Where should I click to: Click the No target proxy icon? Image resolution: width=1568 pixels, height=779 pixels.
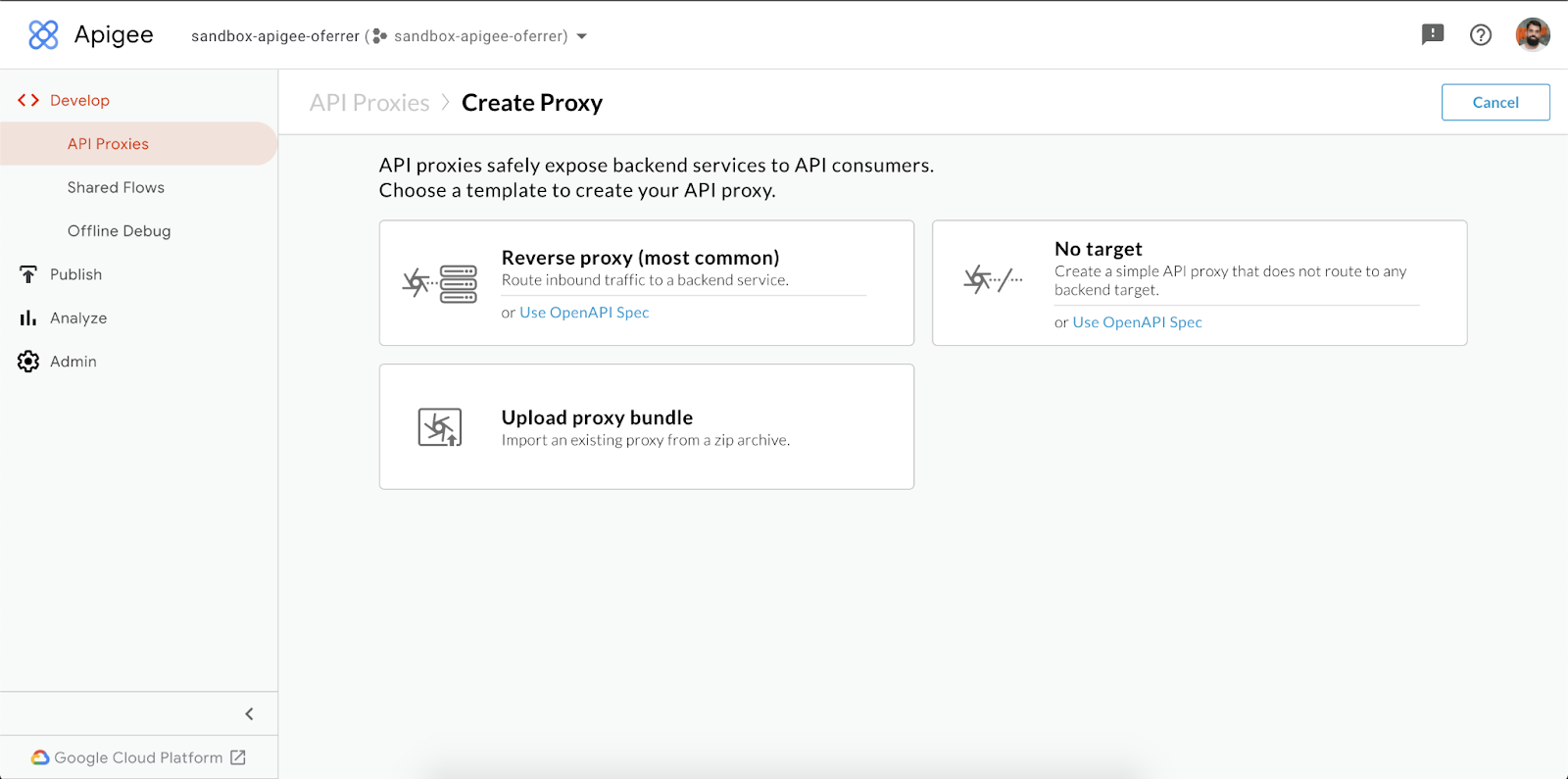coord(993,280)
